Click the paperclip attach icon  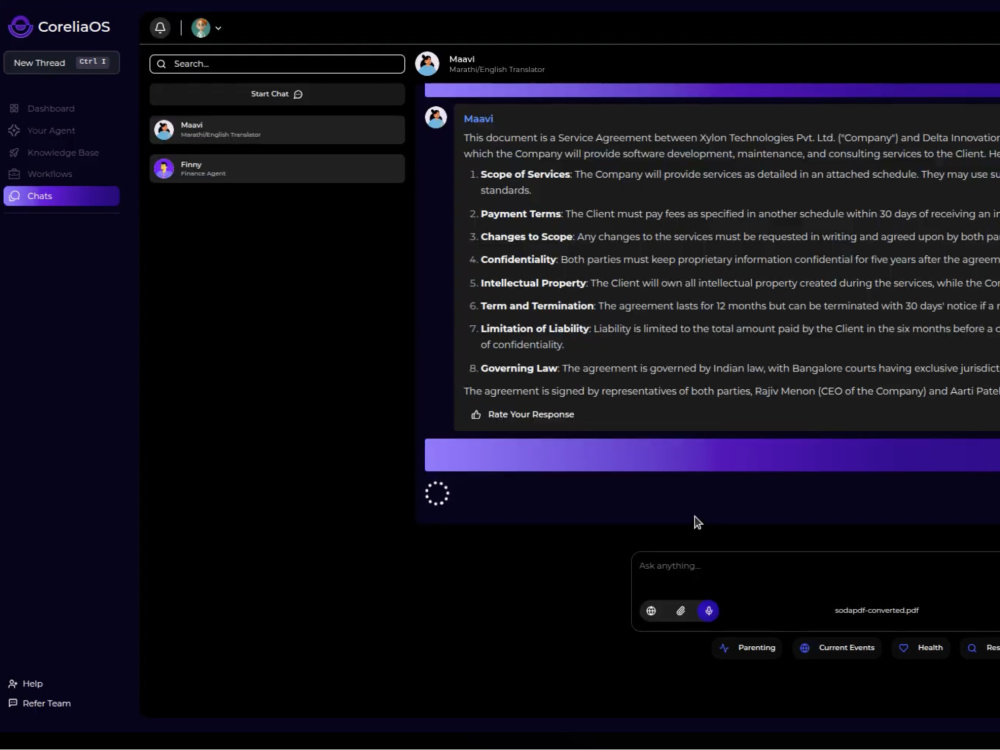pos(680,611)
